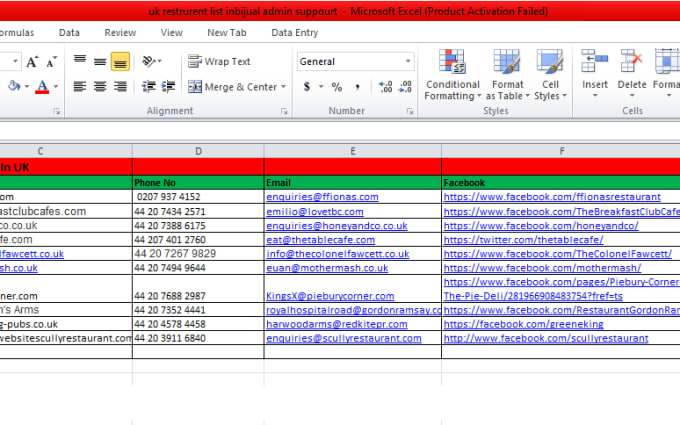Open the Orientation dropdown arrow

tap(160, 61)
